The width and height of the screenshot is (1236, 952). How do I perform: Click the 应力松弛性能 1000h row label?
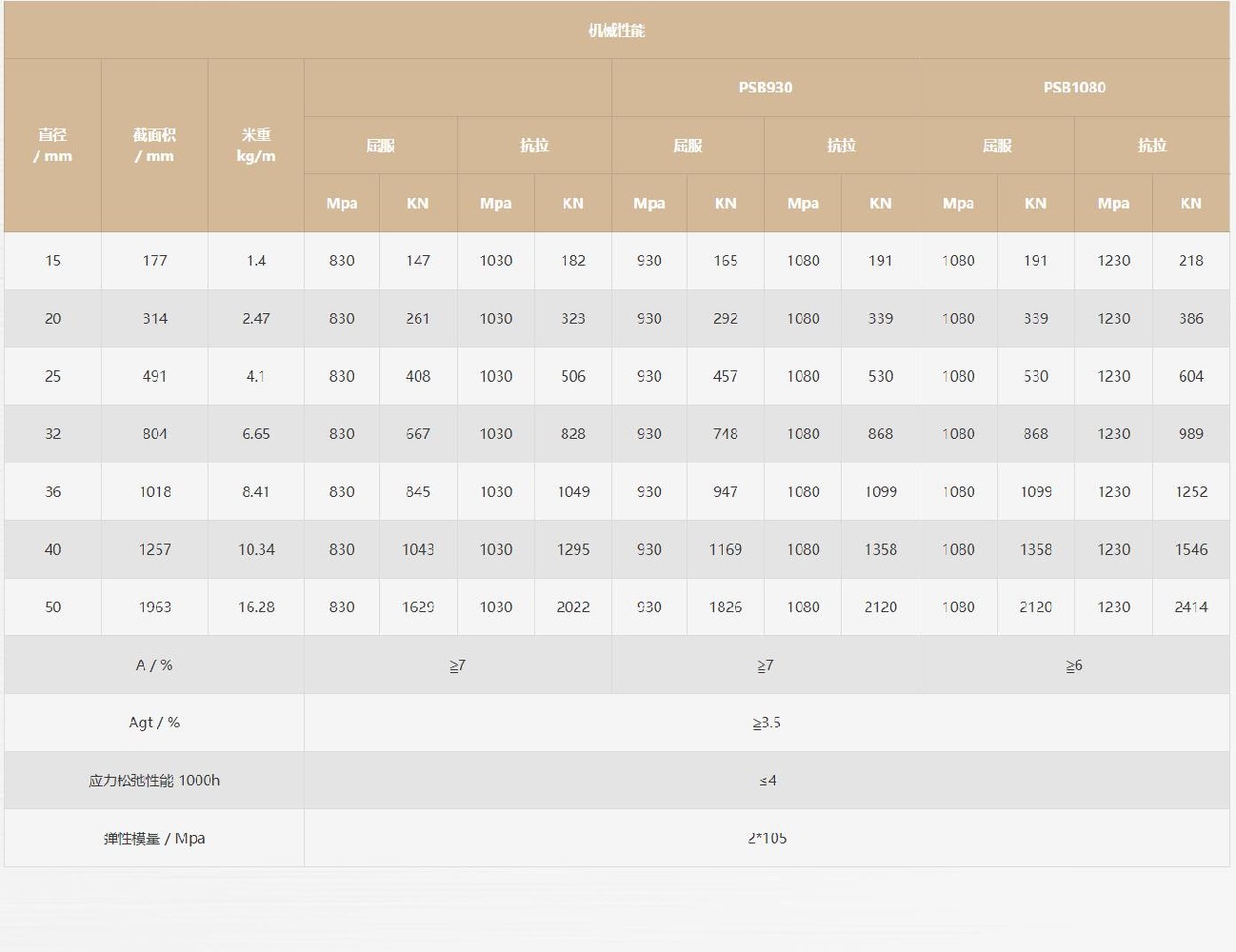pos(154,781)
